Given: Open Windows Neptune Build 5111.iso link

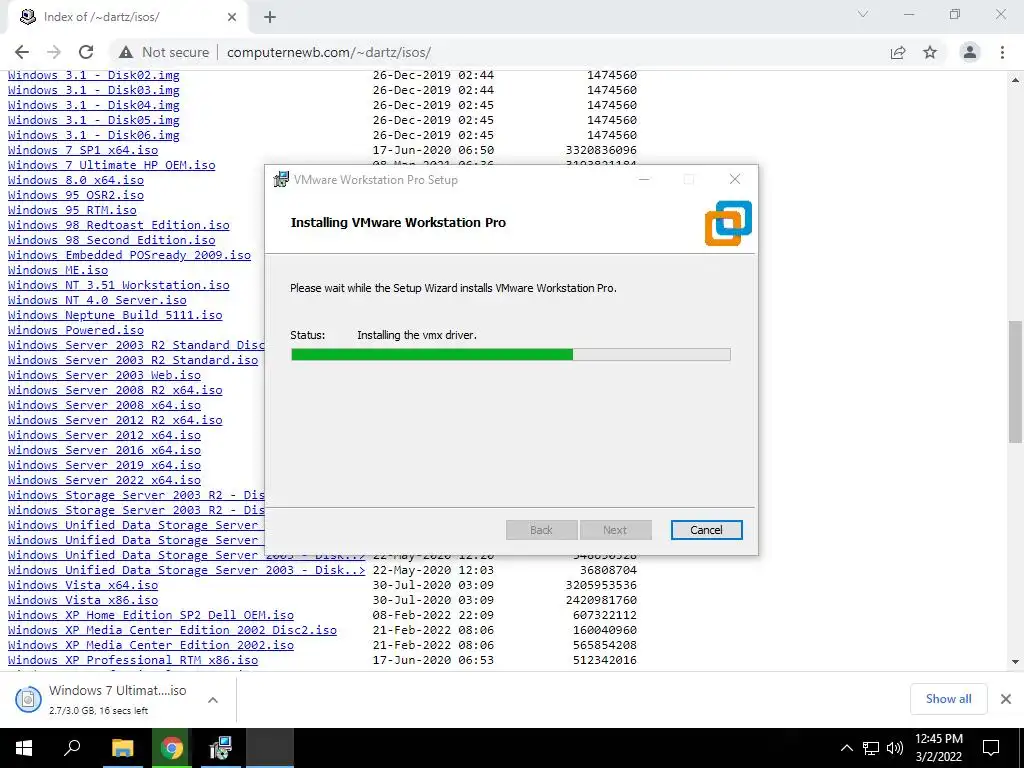Looking at the screenshot, I should click(x=115, y=315).
